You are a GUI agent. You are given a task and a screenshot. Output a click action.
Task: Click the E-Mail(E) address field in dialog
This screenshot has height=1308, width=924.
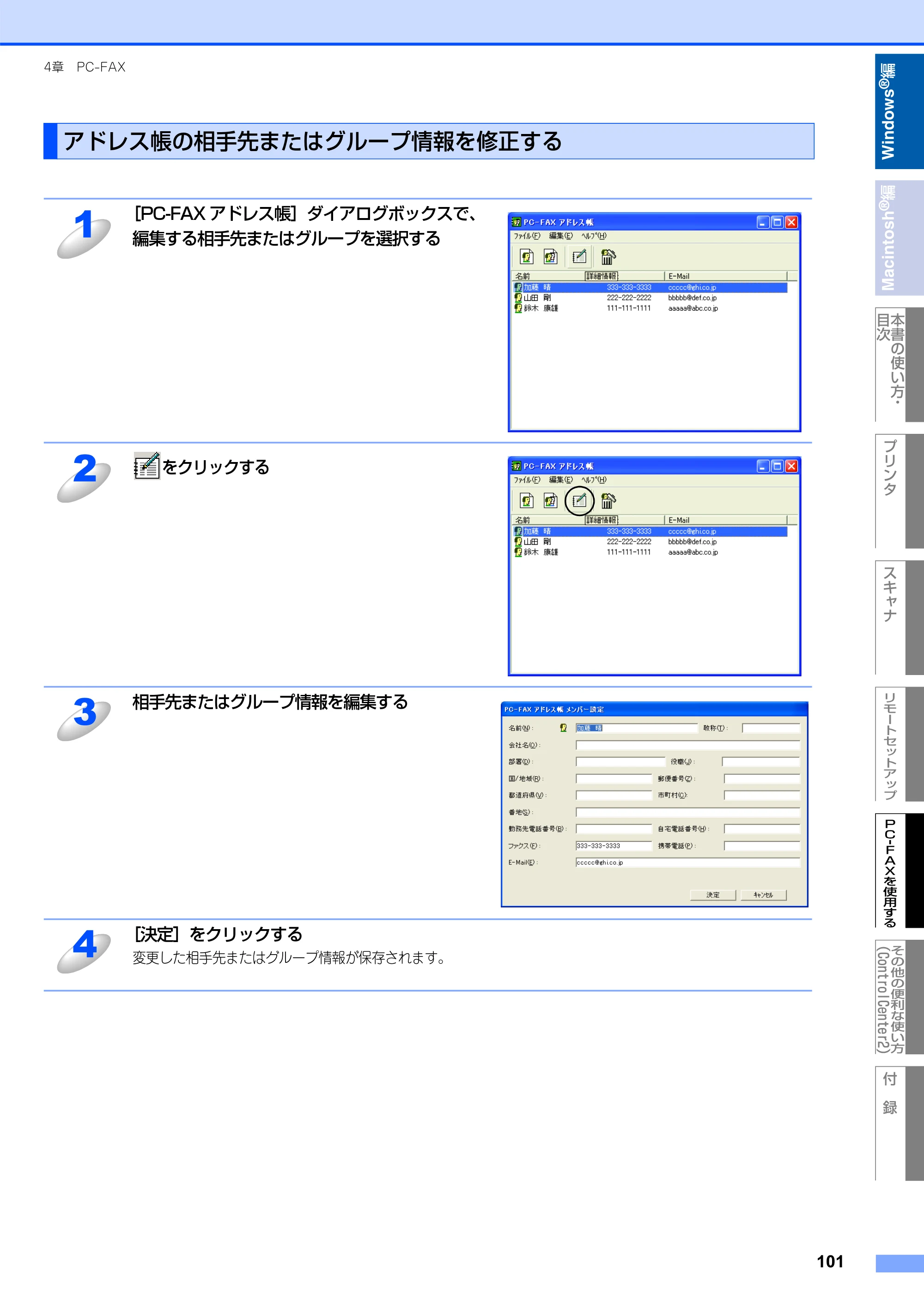tap(687, 863)
